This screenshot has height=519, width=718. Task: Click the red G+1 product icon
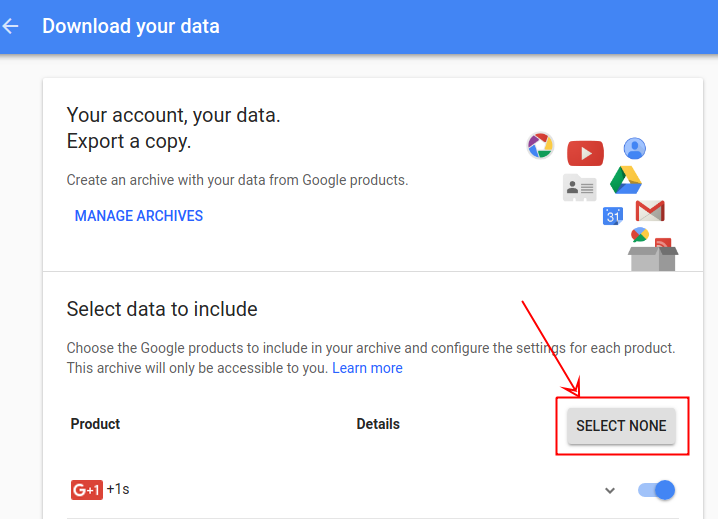pos(86,490)
